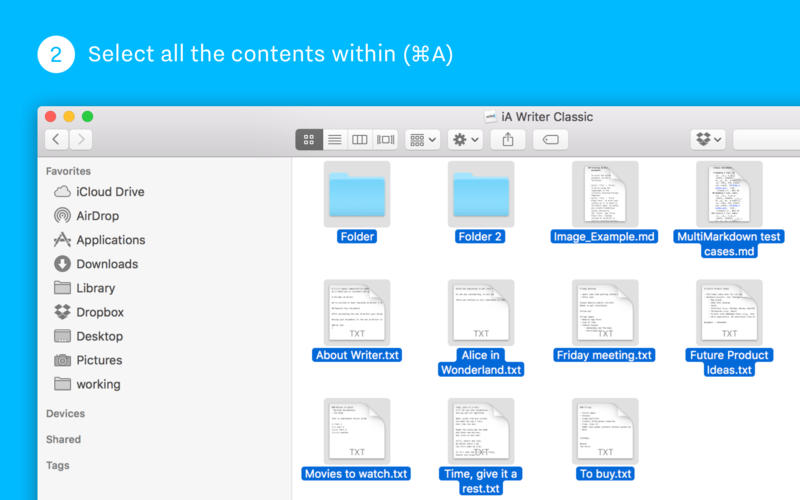Click the 'Friday meeting.txt' file name
The image size is (800, 500).
pyautogui.click(x=604, y=355)
